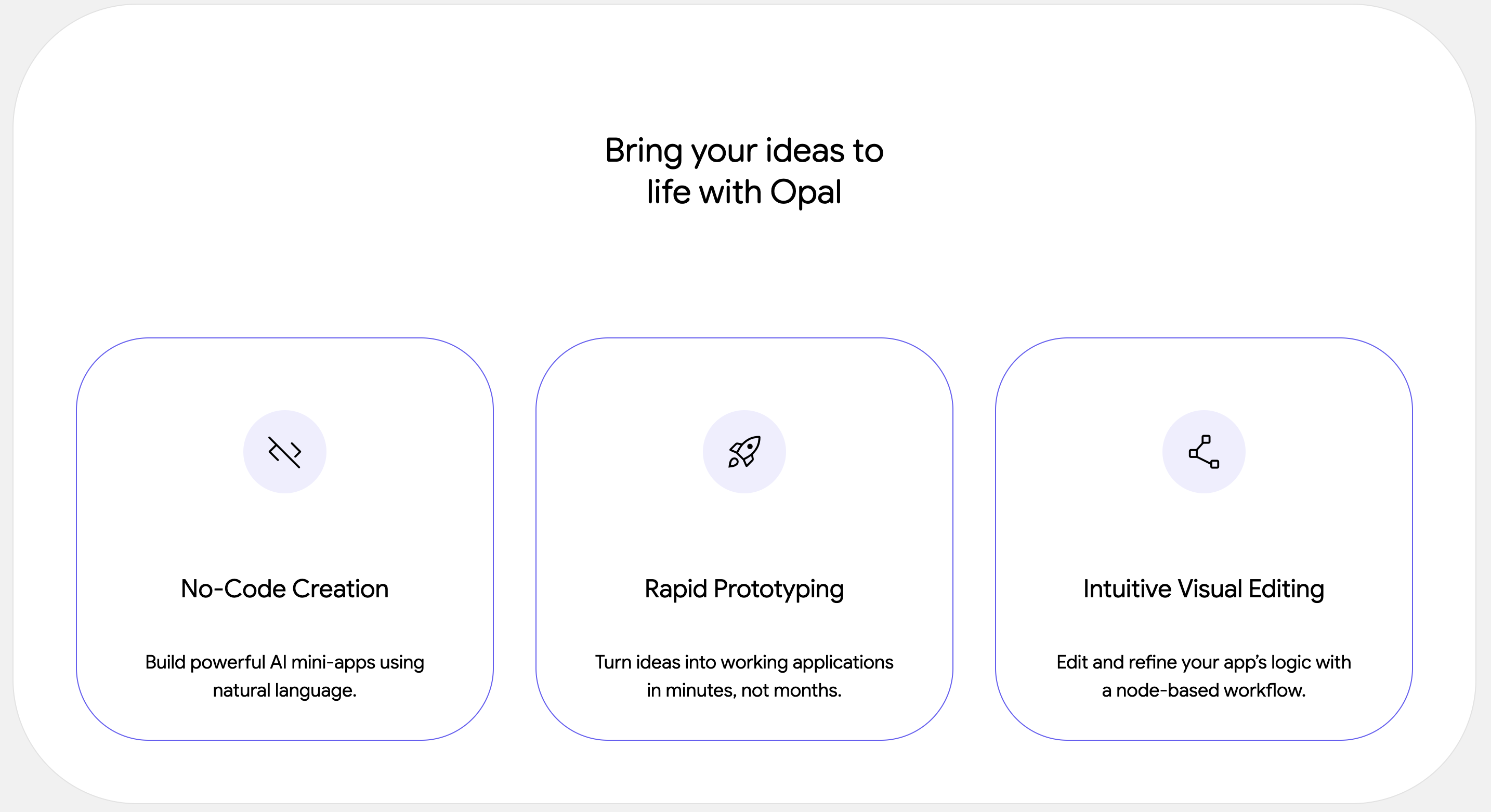Click the crossed-out code icon
The height and width of the screenshot is (812, 1491).
click(284, 452)
